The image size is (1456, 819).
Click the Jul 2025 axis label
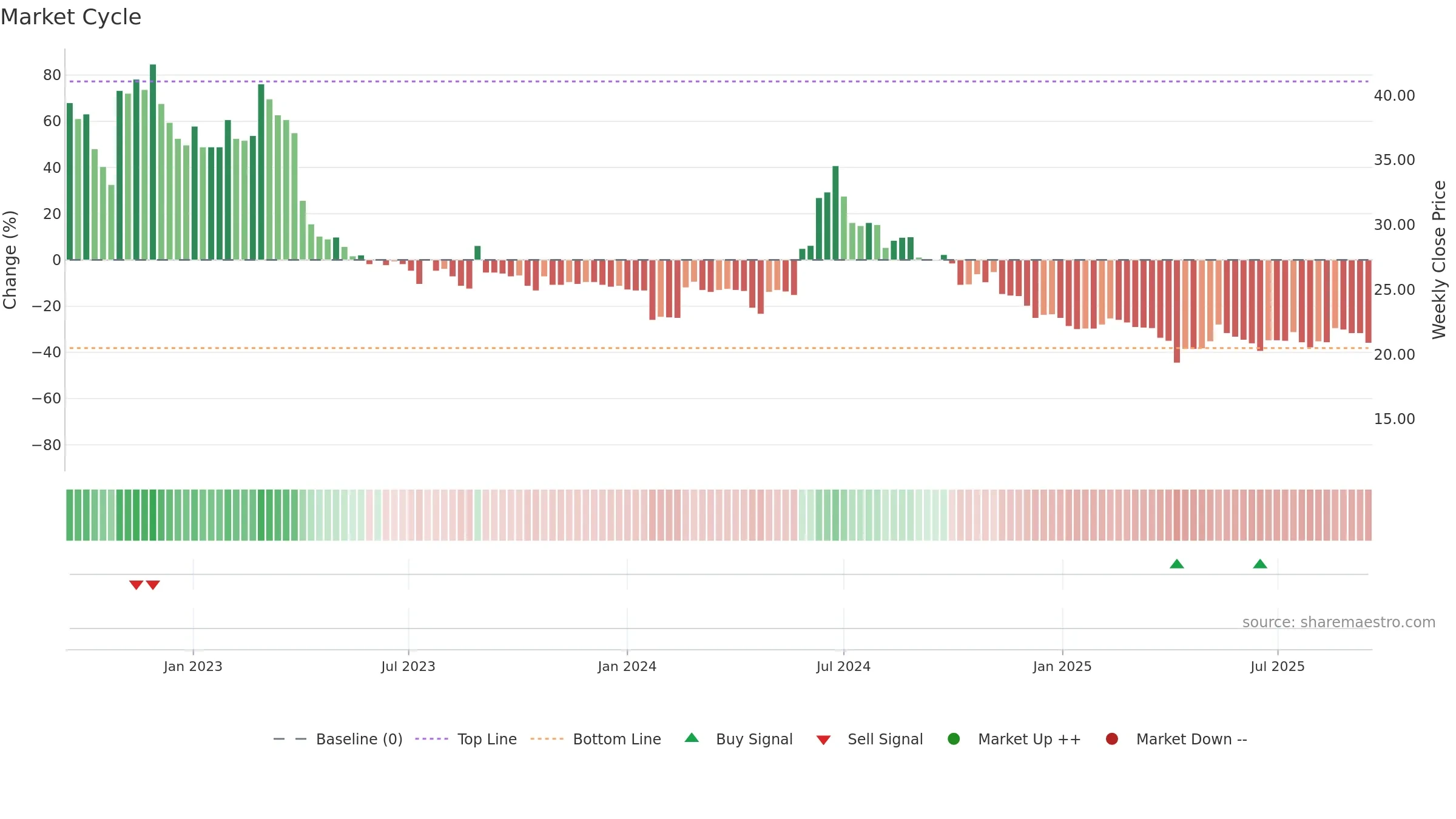(x=1278, y=667)
